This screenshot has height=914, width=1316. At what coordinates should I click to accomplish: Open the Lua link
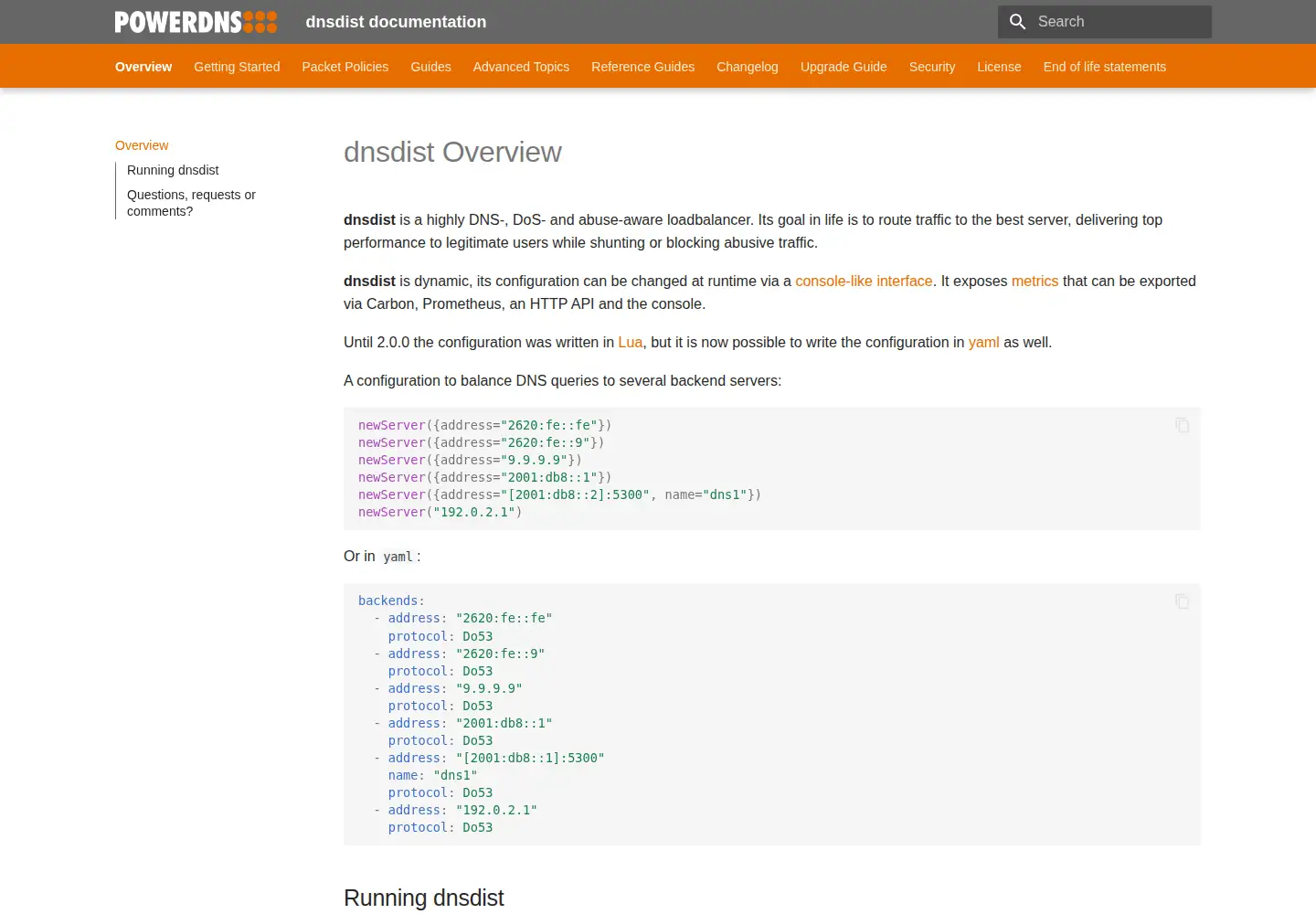pos(631,343)
